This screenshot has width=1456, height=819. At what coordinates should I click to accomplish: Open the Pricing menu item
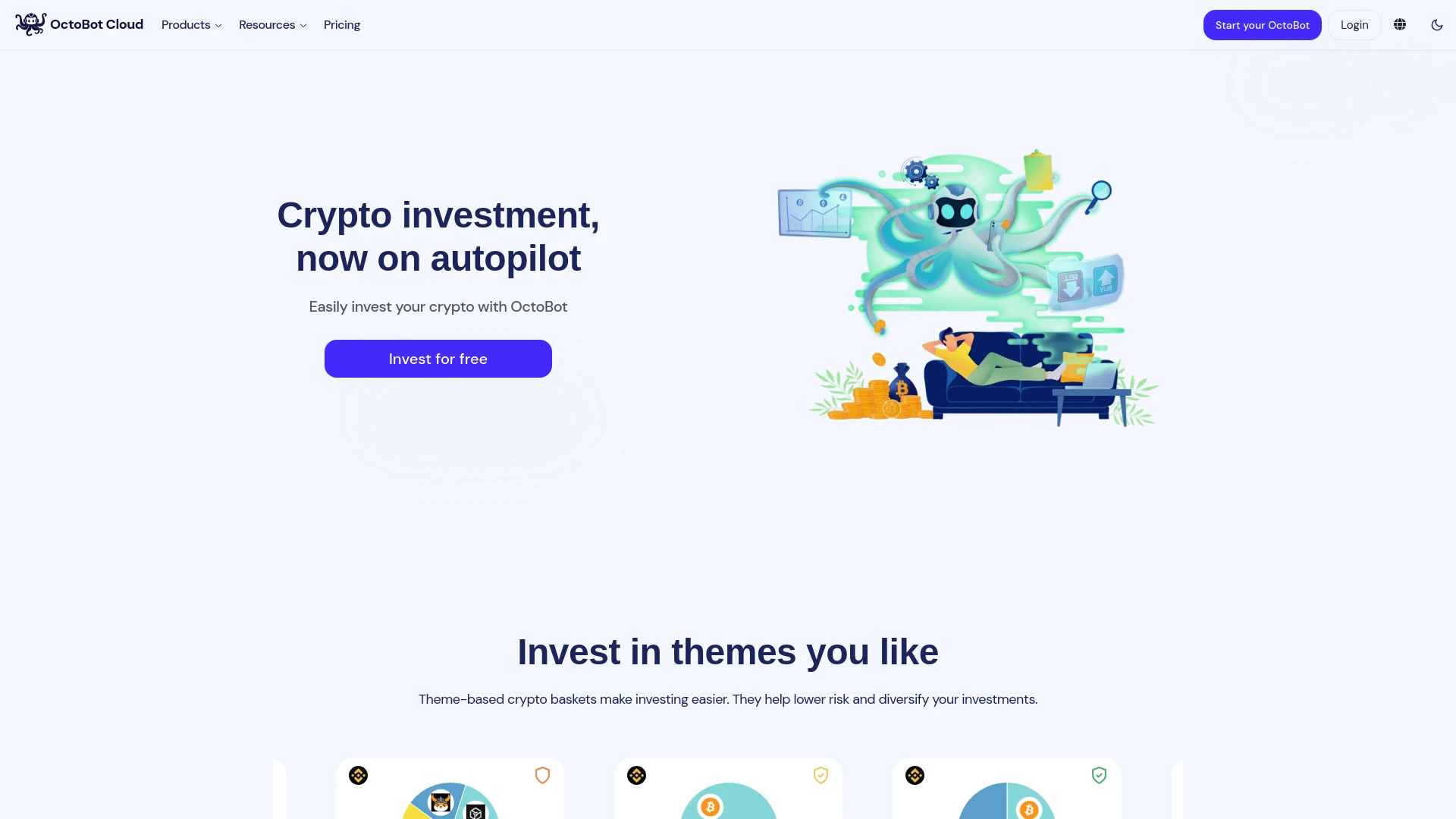pos(342,24)
